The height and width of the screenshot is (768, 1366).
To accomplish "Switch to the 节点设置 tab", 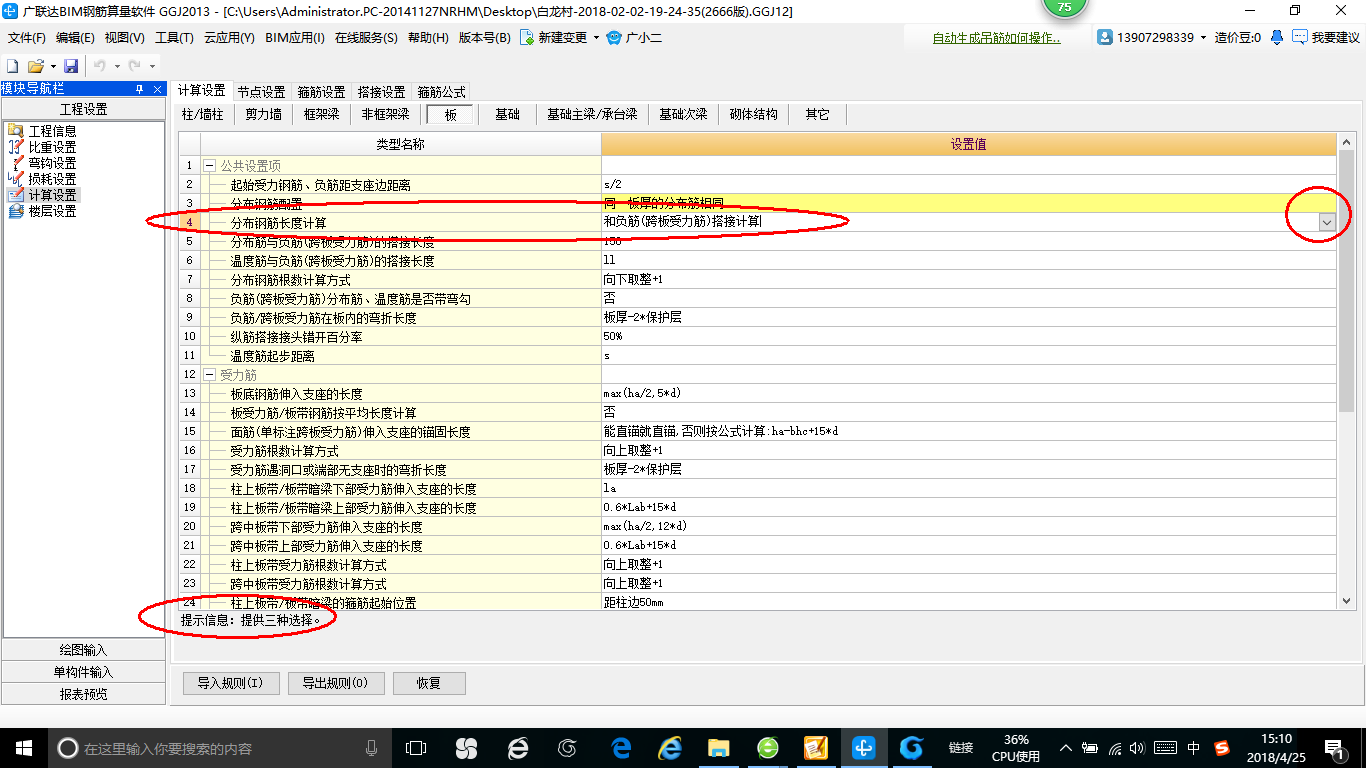I will tap(261, 92).
